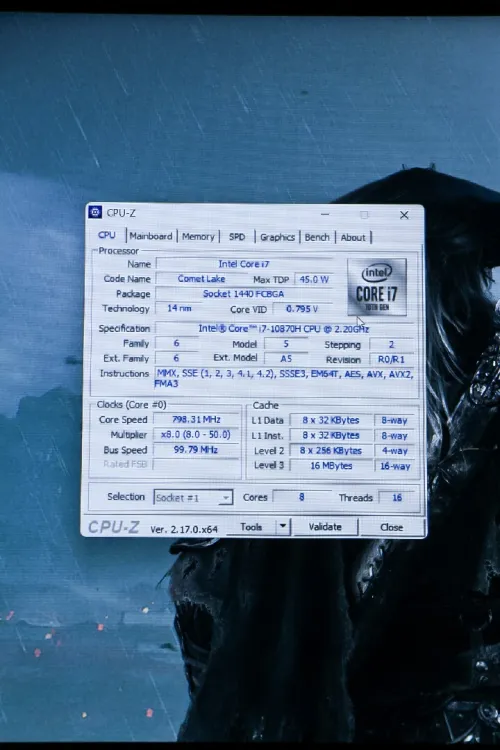Screen dimensions: 500x750
Task: Click the Cores value 8
Action: [301, 497]
